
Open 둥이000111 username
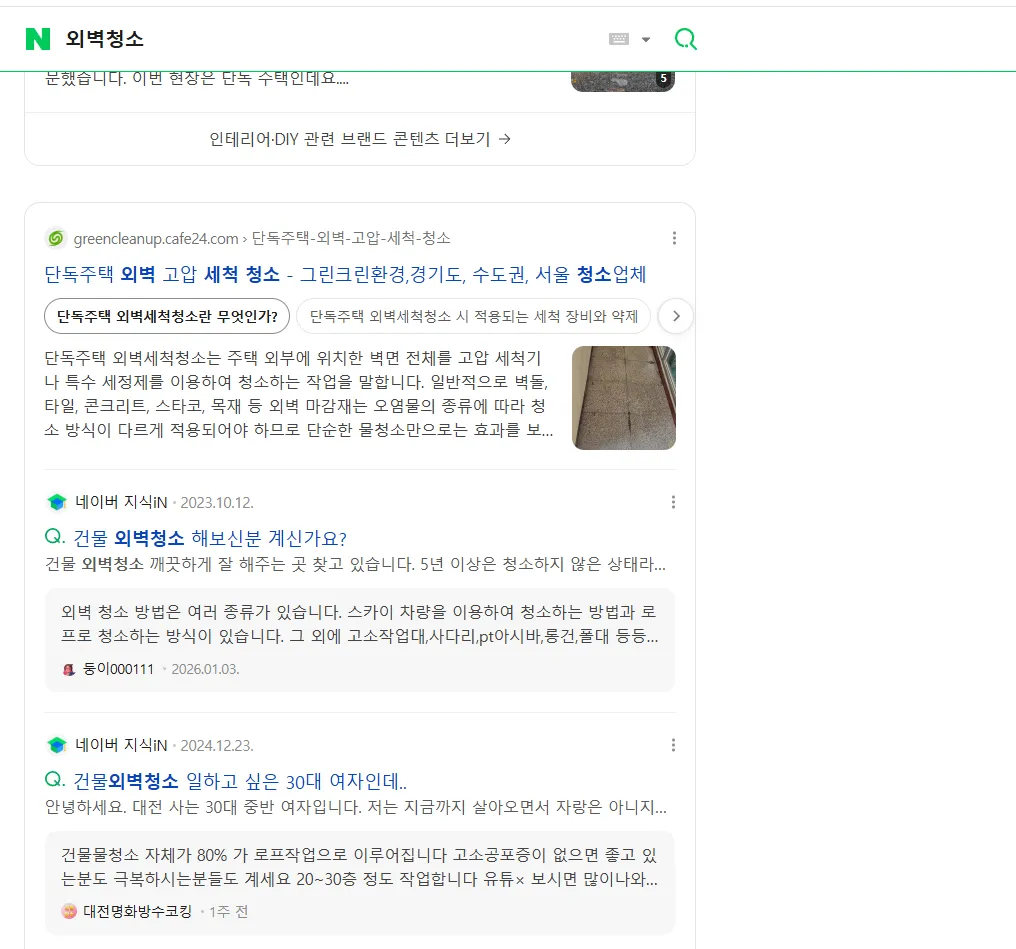point(119,669)
